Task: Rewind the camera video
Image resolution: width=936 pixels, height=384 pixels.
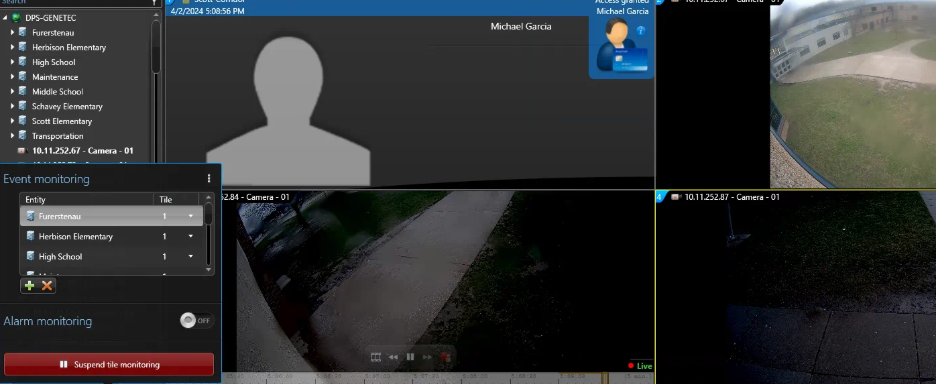Action: coord(393,357)
